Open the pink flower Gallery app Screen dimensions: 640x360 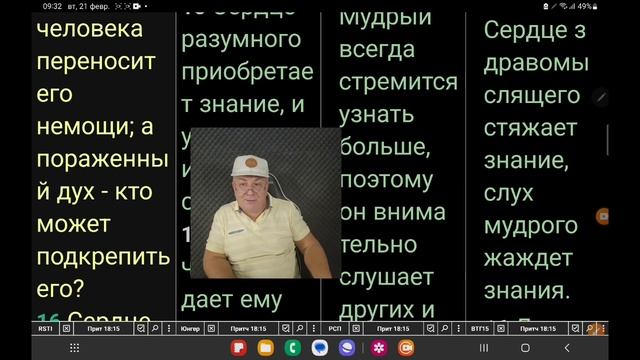(x=379, y=348)
